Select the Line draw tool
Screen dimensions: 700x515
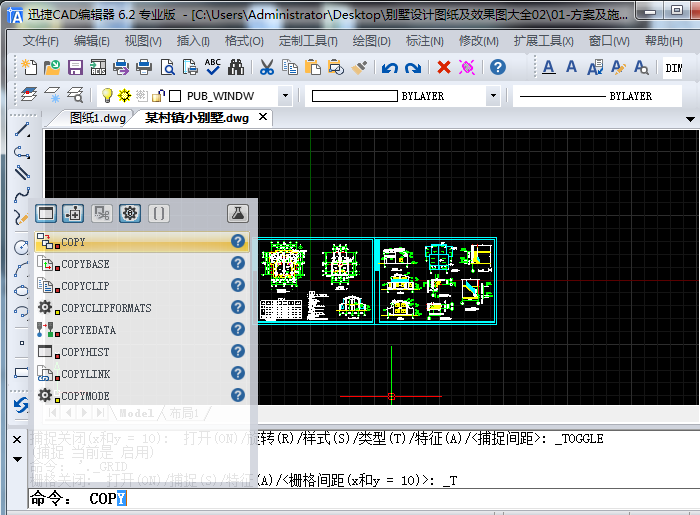click(22, 129)
